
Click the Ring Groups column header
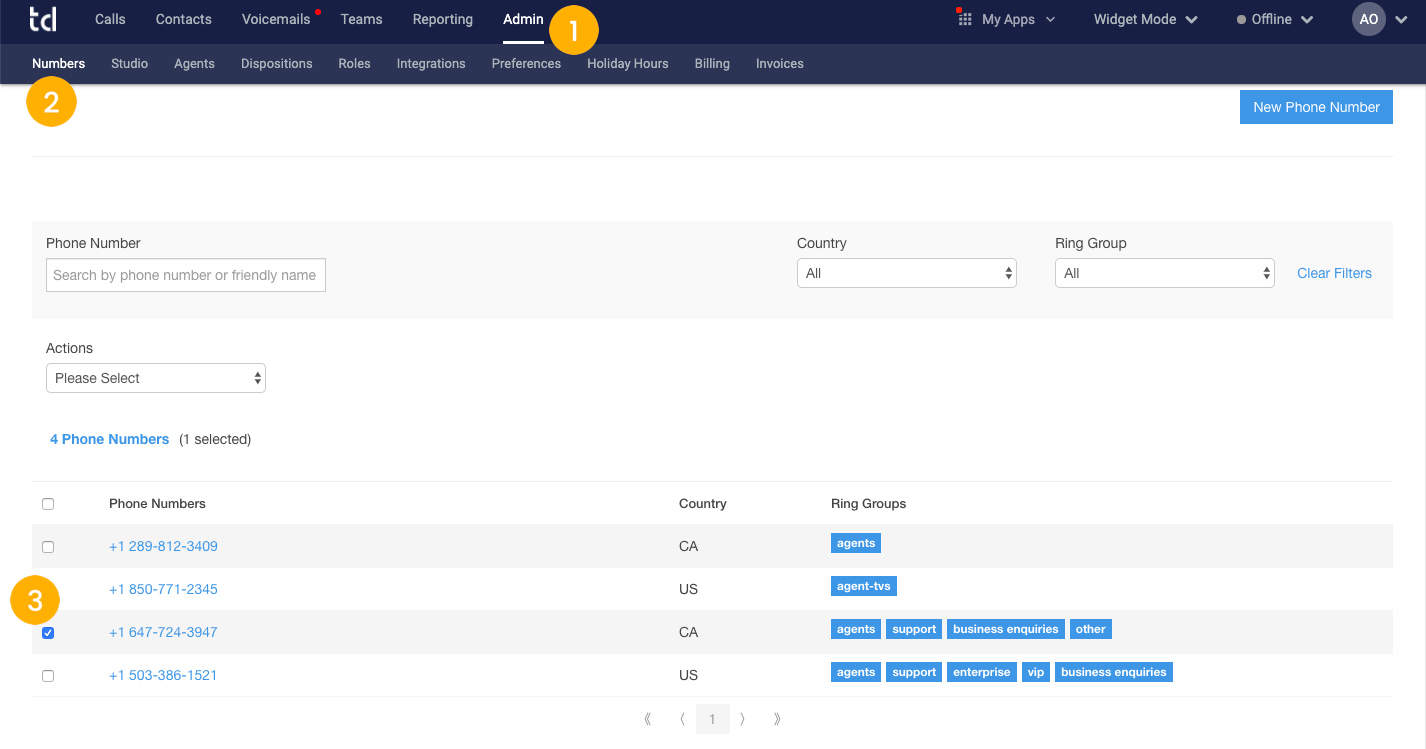[868, 503]
